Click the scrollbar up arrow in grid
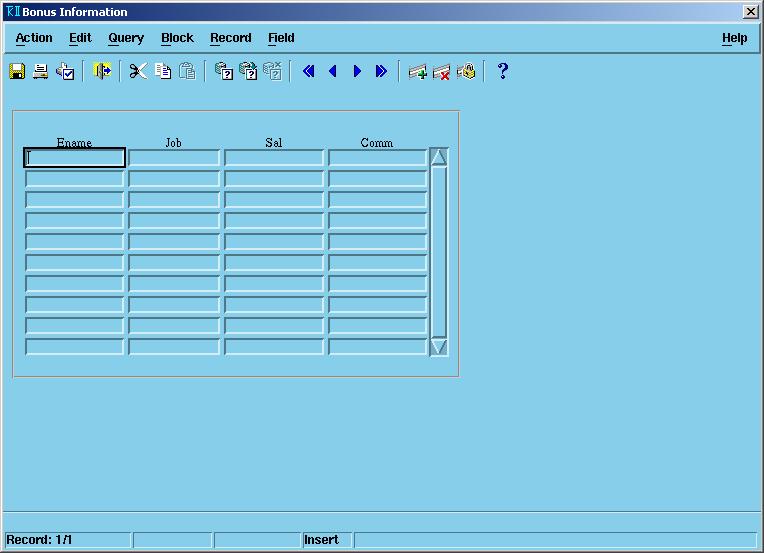The height and width of the screenshot is (553, 764). pyautogui.click(x=438, y=157)
